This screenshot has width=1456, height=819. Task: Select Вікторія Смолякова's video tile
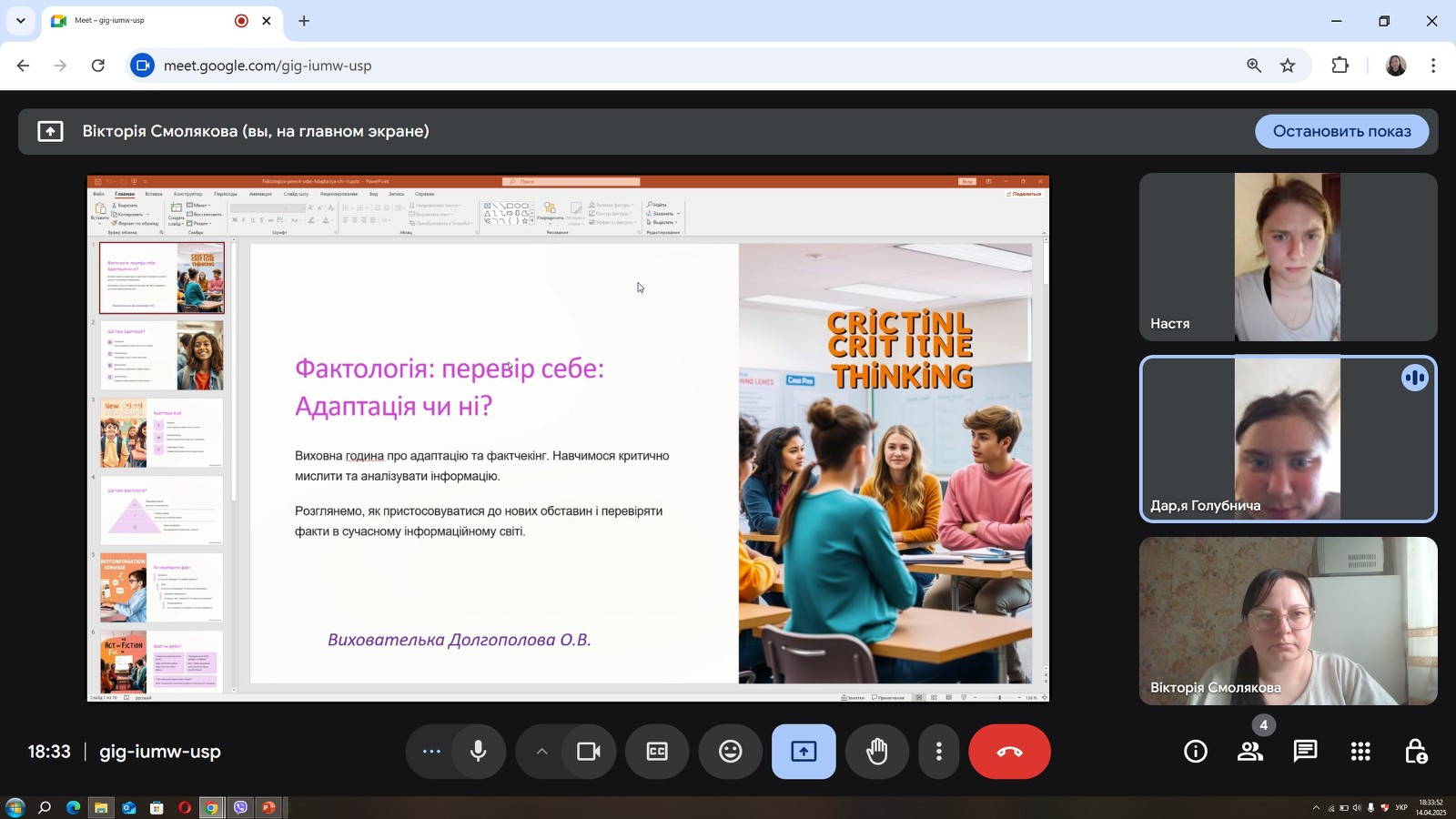(1289, 621)
